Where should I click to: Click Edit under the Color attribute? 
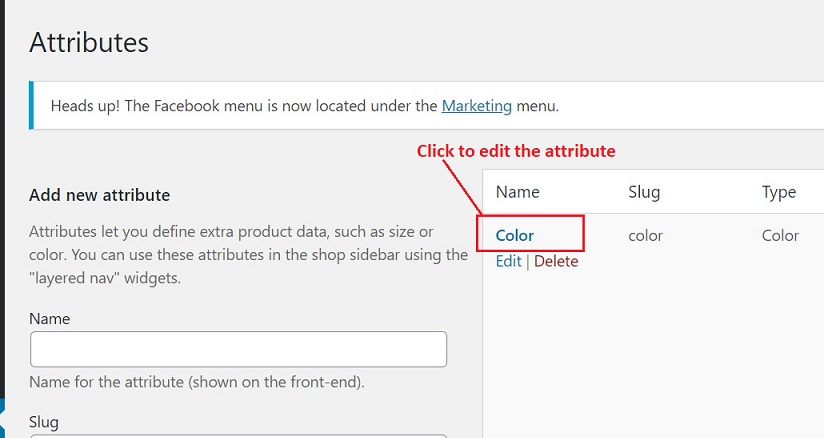[508, 261]
